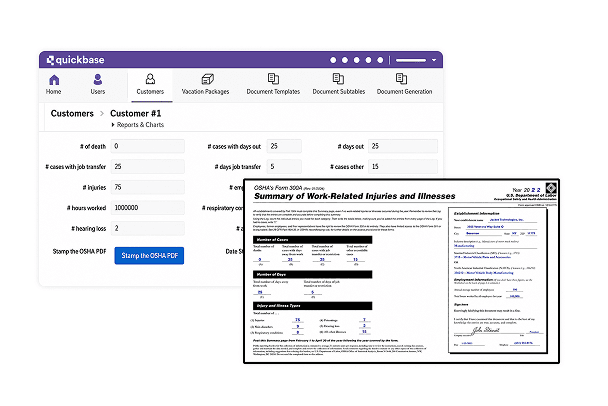Screen dimensions: 608x406
Task: Click the Document Generation tab label
Action: (x=404, y=92)
